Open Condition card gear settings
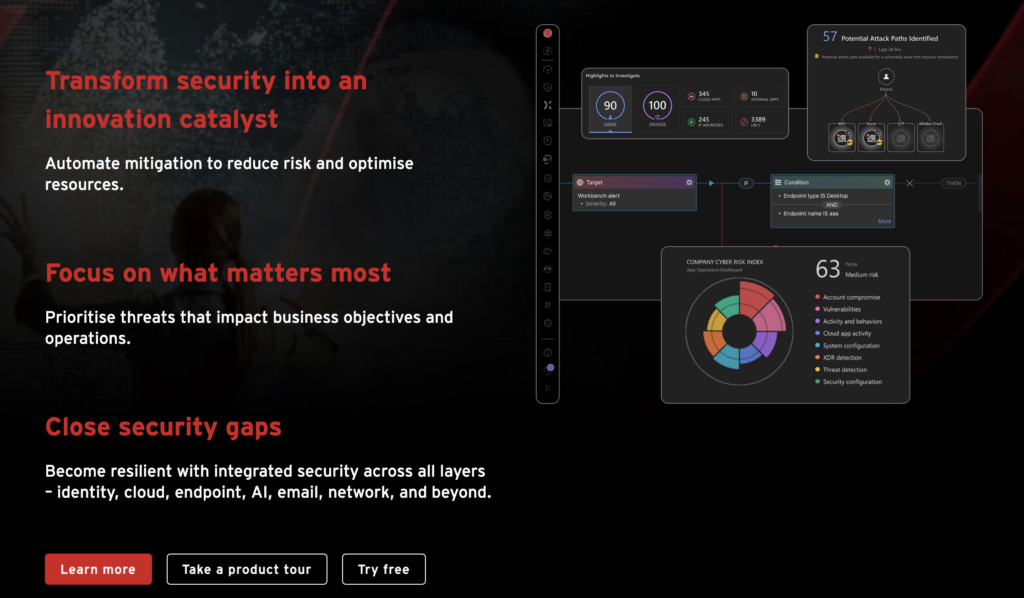 887,182
